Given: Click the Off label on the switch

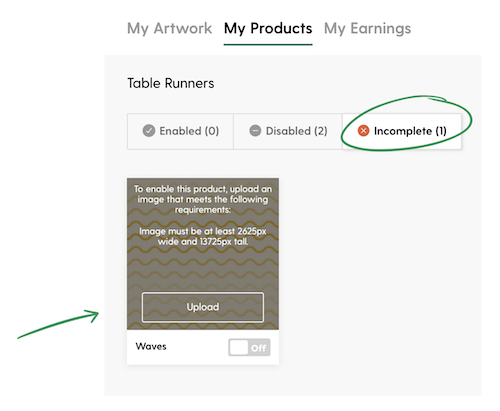Looking at the screenshot, I should click(259, 348).
